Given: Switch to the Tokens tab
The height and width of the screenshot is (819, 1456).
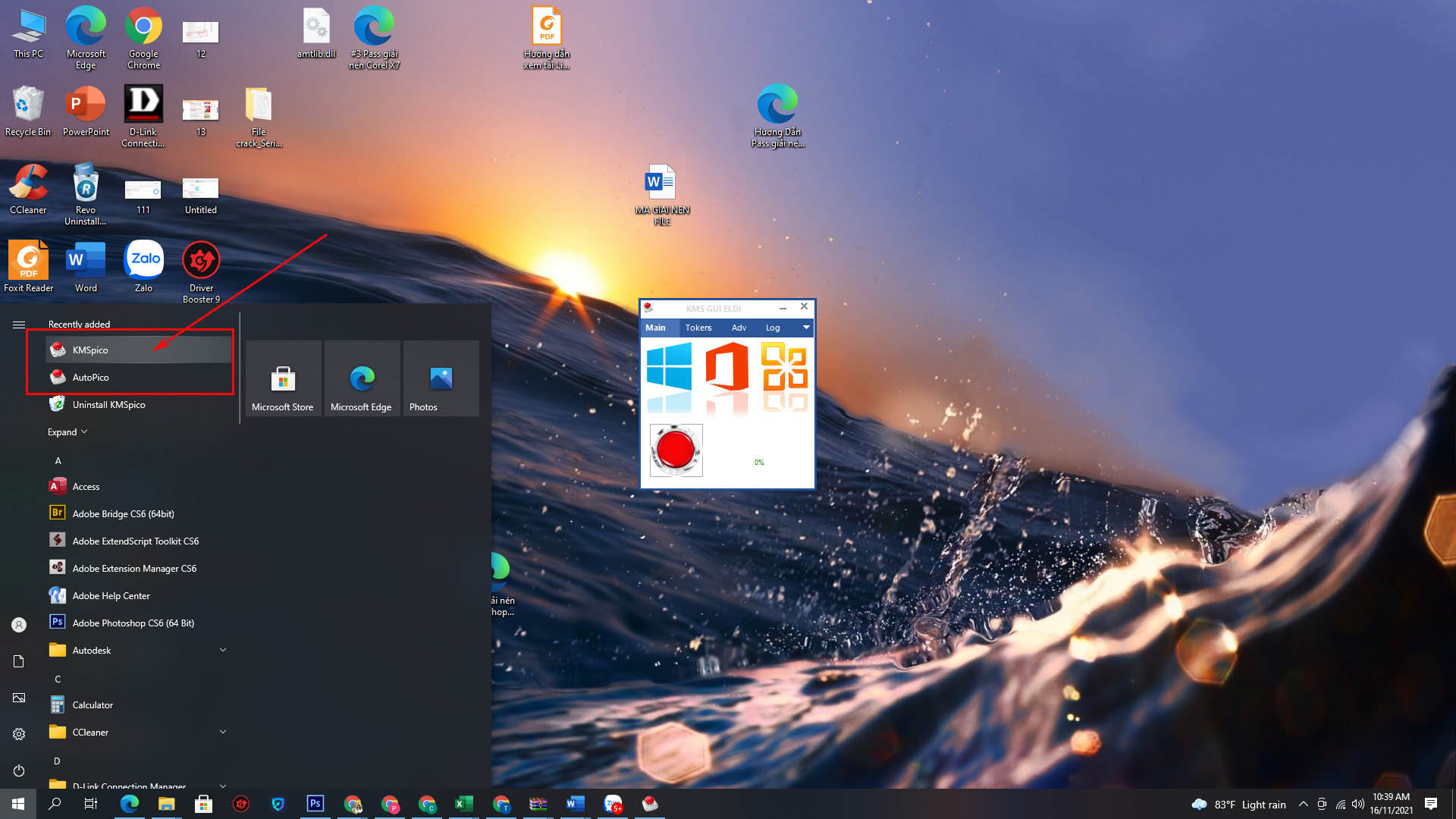Looking at the screenshot, I should tap(698, 328).
